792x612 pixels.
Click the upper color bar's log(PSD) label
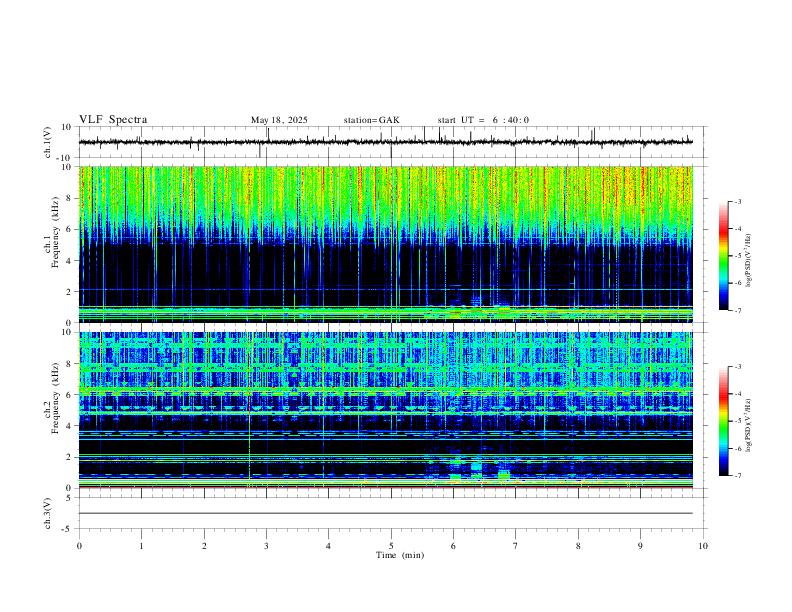click(x=748, y=261)
